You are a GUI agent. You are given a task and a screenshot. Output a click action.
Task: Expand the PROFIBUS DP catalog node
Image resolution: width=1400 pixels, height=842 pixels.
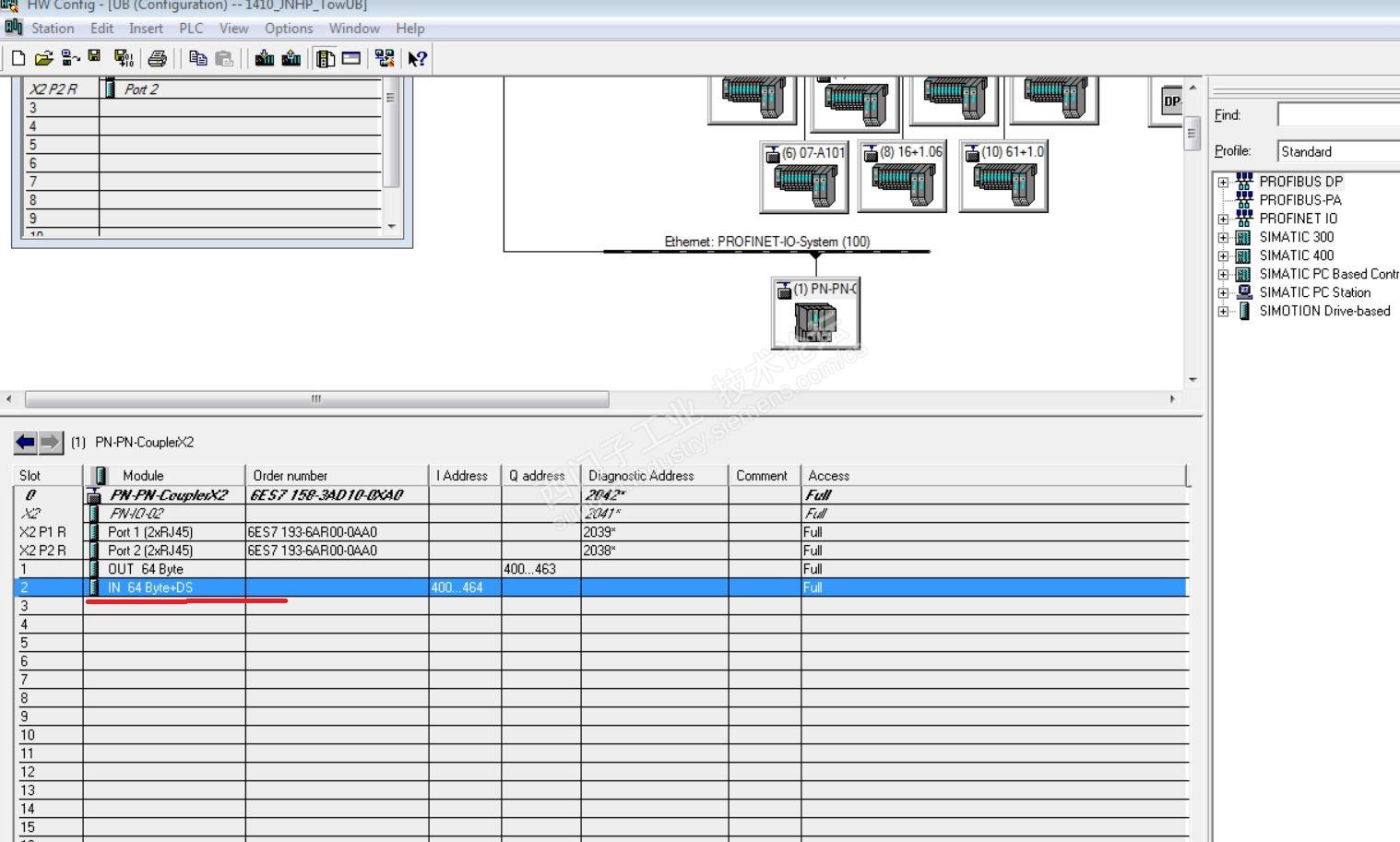[1224, 182]
